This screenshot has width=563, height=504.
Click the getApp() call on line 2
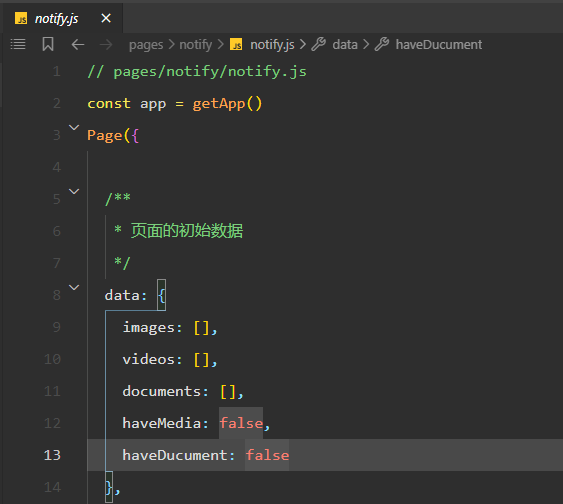(228, 104)
